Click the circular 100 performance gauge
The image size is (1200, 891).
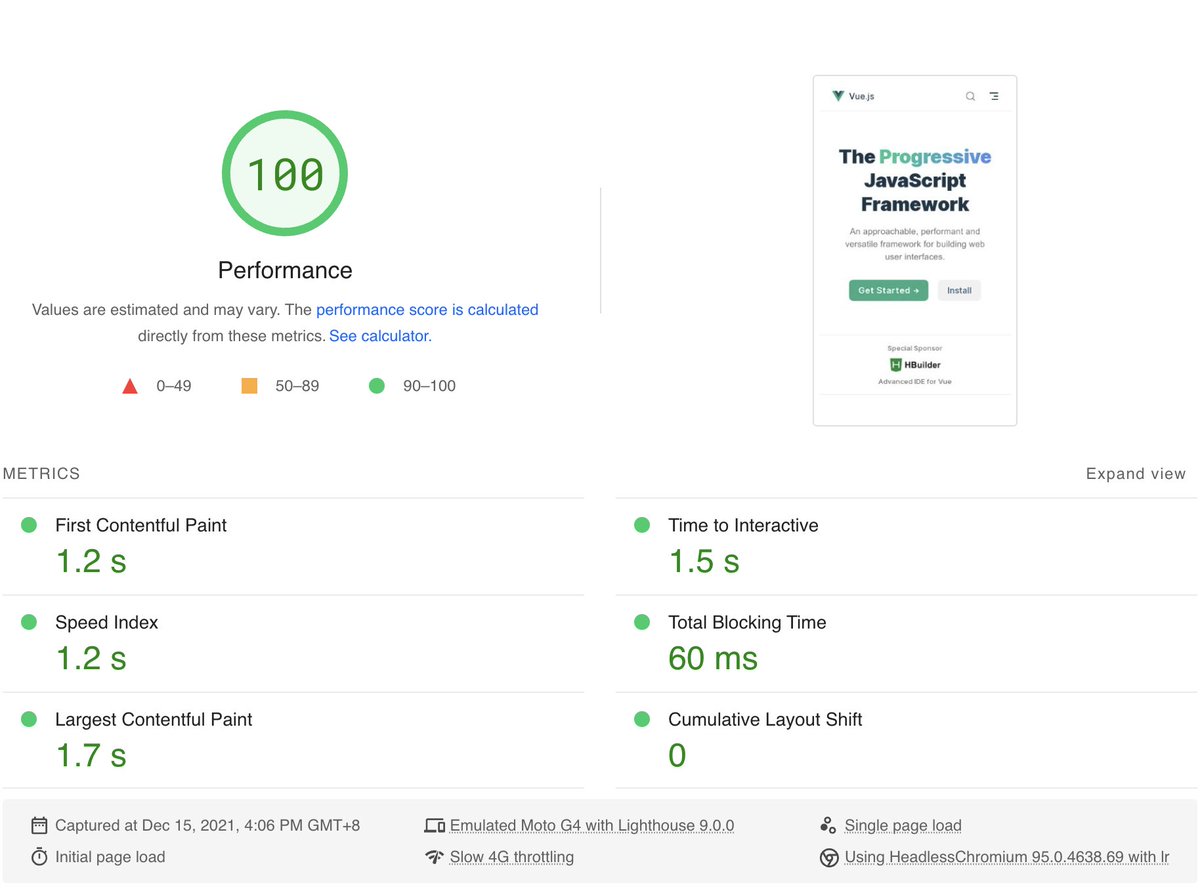pyautogui.click(x=285, y=173)
